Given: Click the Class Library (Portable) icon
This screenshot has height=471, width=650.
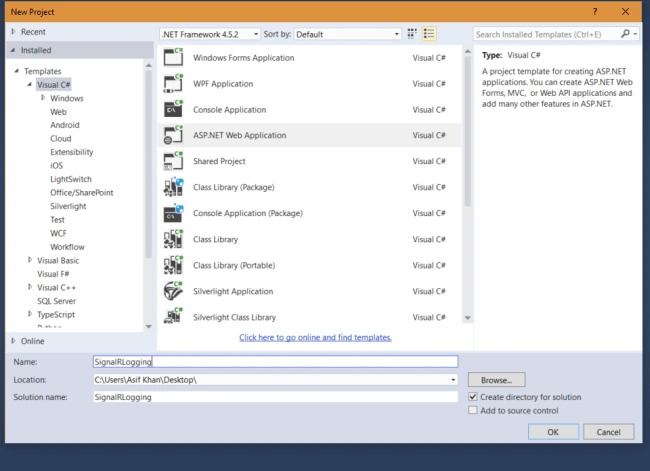Looking at the screenshot, I should pos(173,265).
